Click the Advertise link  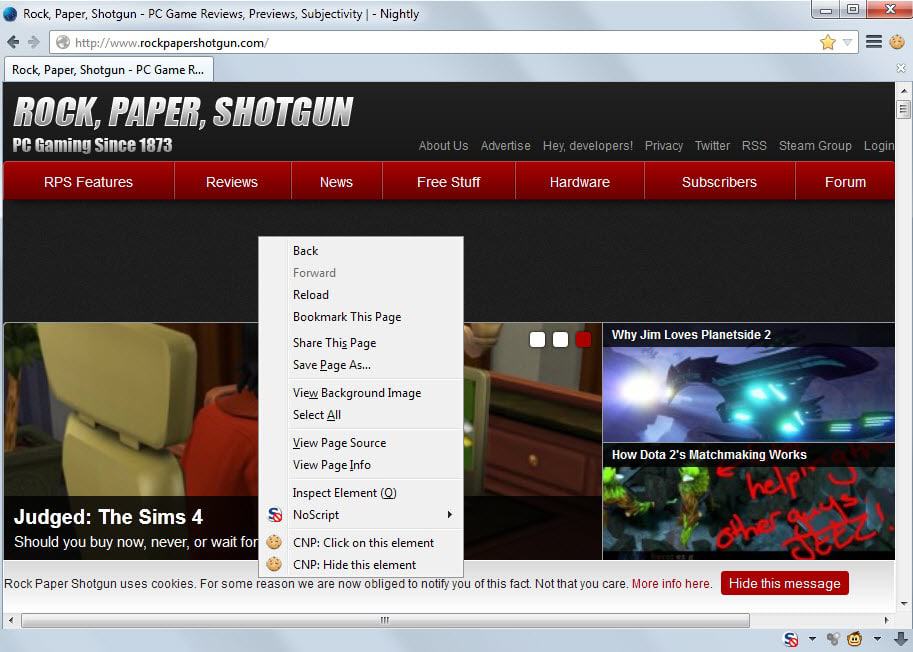pos(505,146)
